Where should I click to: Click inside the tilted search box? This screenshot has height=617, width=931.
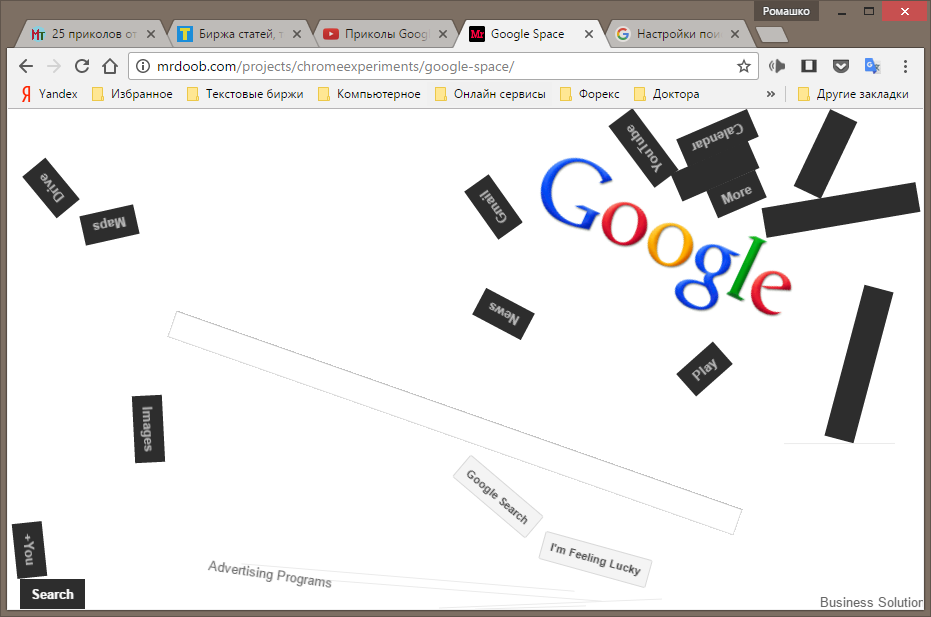455,423
